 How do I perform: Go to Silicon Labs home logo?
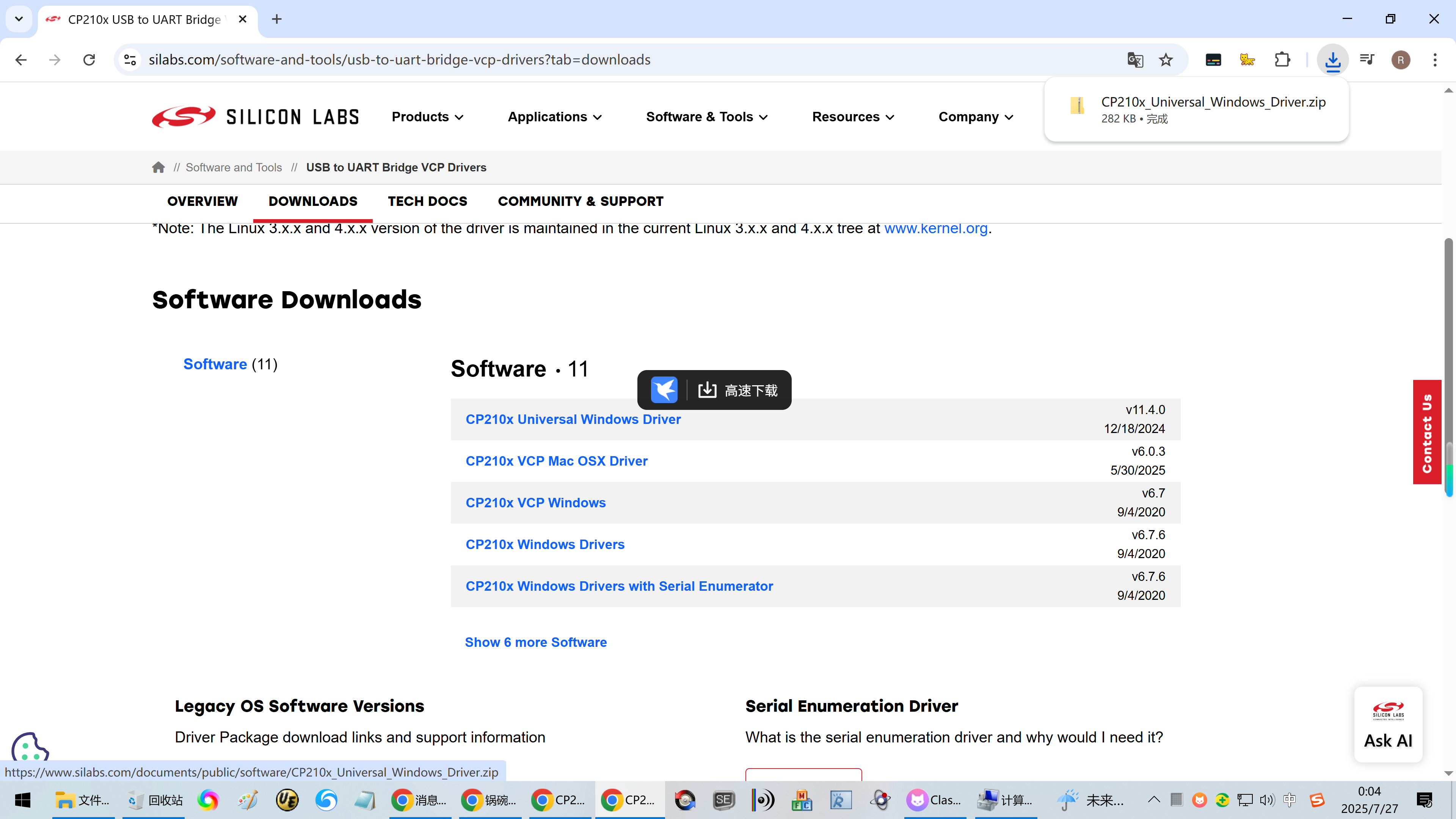pyautogui.click(x=256, y=117)
